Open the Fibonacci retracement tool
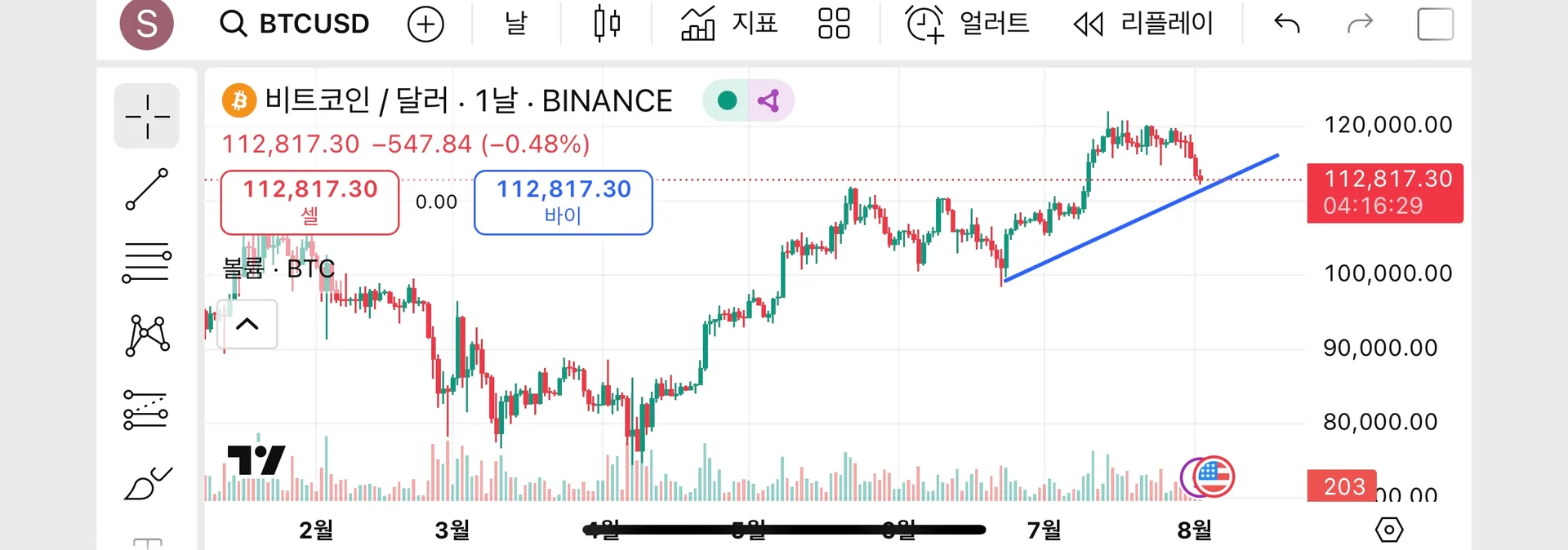This screenshot has width=1568, height=550. [147, 263]
